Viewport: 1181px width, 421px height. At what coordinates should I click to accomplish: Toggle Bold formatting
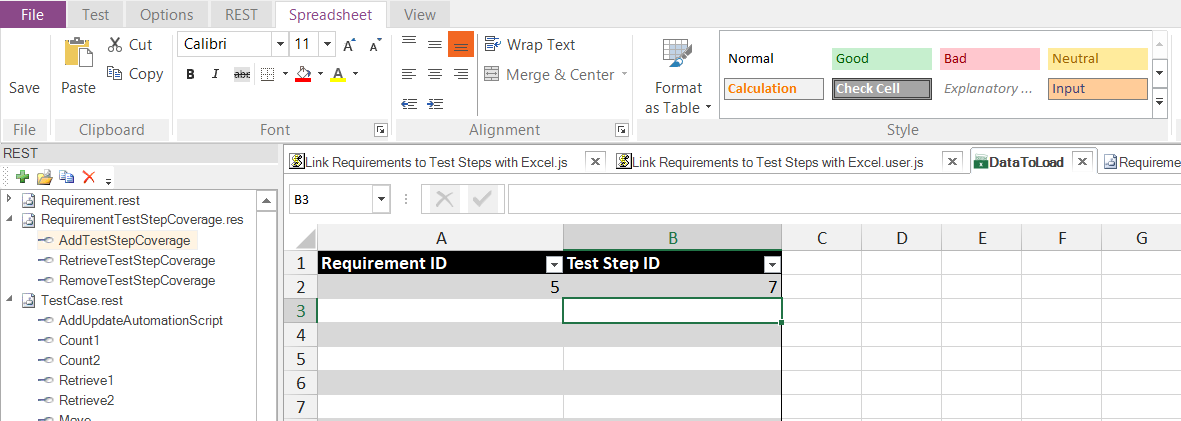[x=190, y=74]
